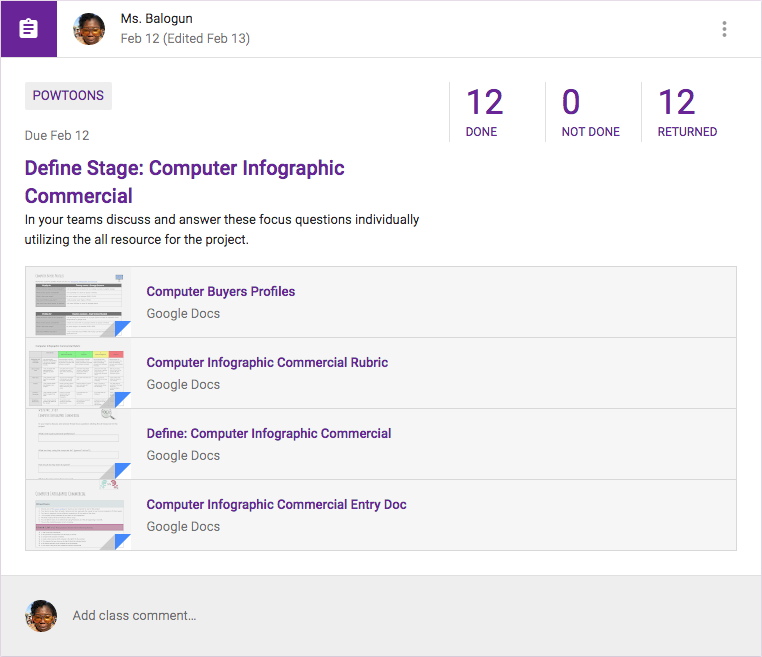Select the POWTOONS topic tag
The height and width of the screenshot is (657, 762).
point(68,96)
